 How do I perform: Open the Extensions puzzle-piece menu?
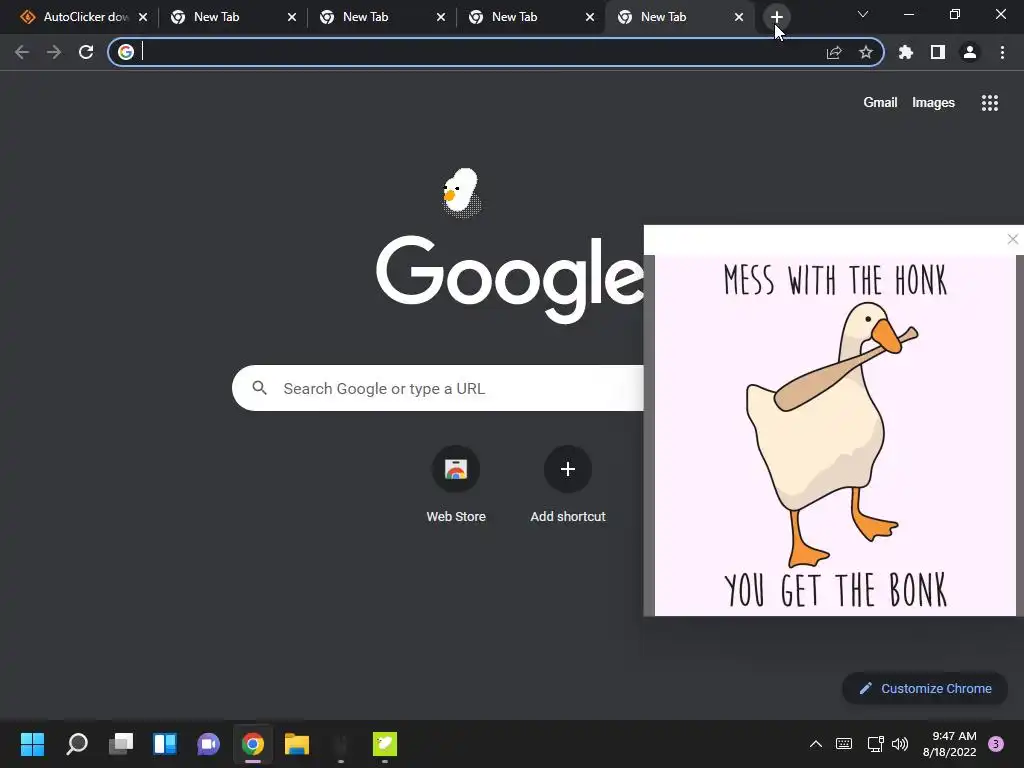click(906, 52)
